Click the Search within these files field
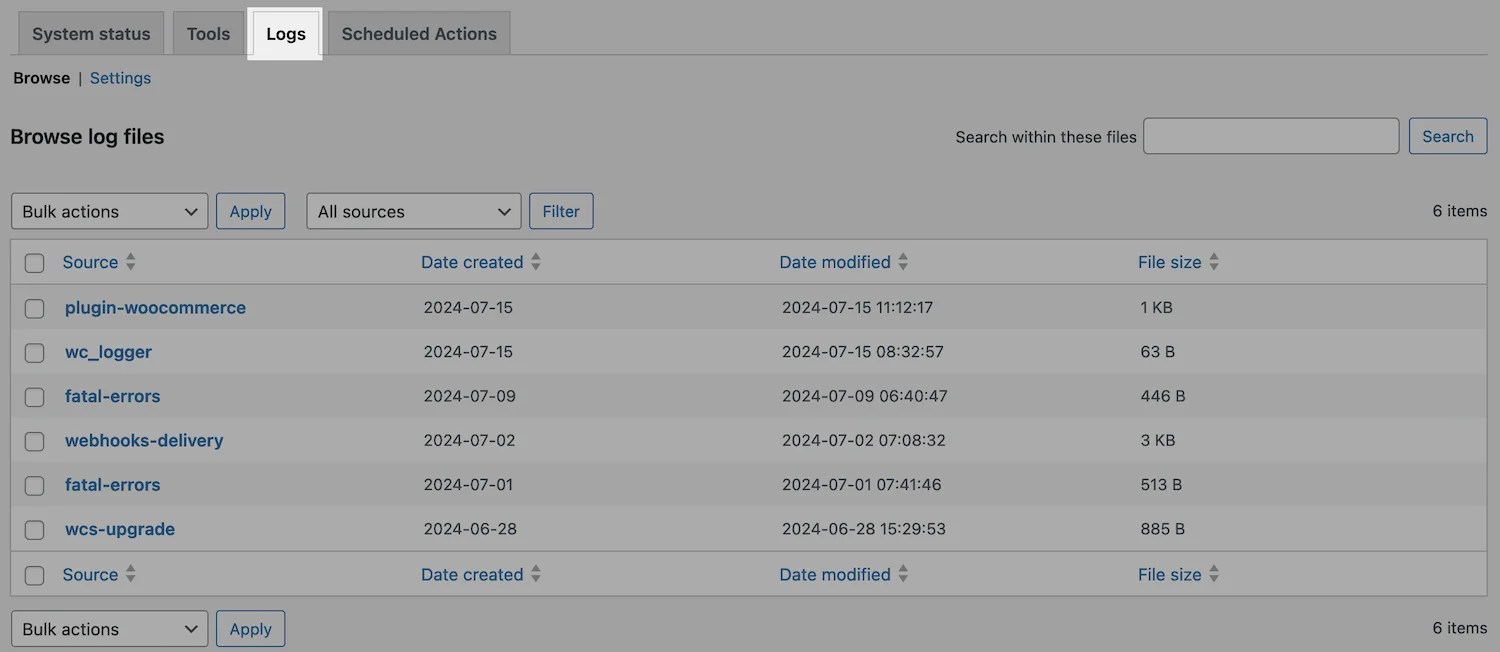The height and width of the screenshot is (652, 1500). tap(1271, 136)
